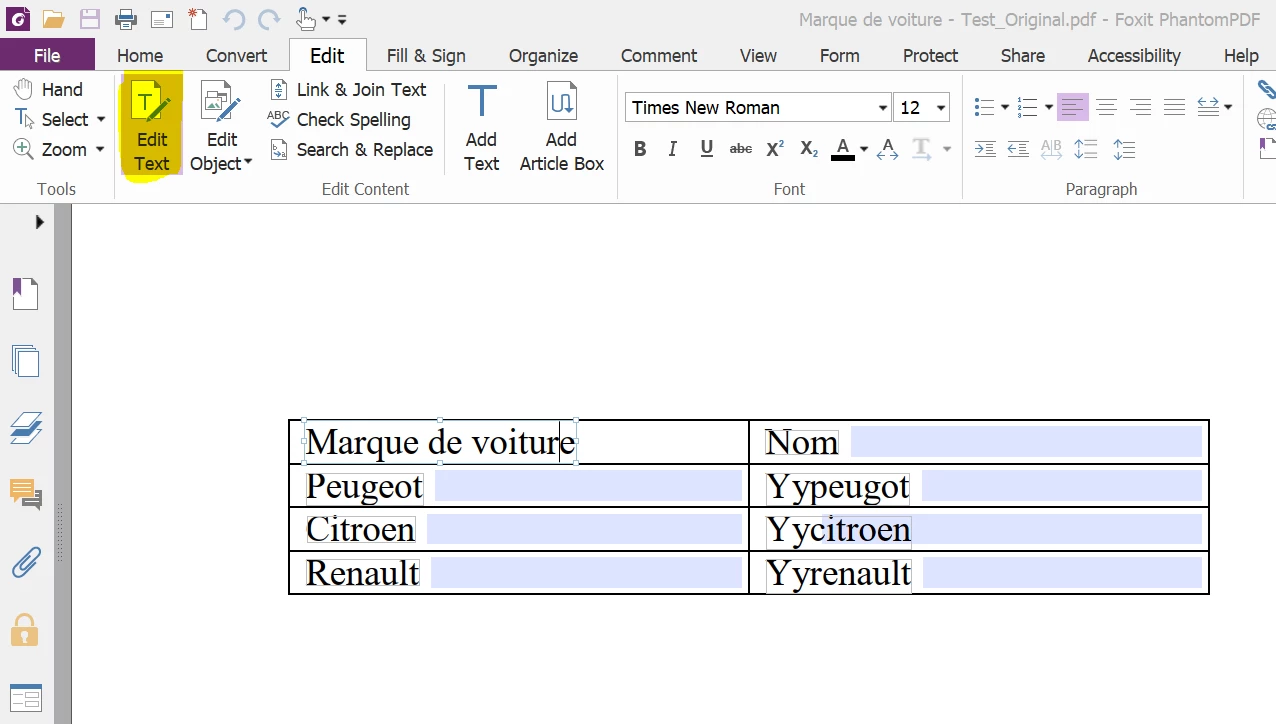Open the Help tab
Image resolution: width=1276 pixels, height=724 pixels.
pyautogui.click(x=1241, y=55)
